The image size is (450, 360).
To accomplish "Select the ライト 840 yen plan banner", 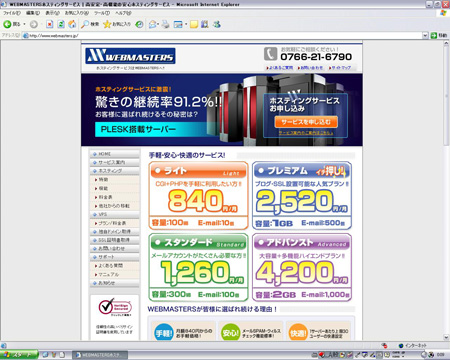I will pos(199,196).
